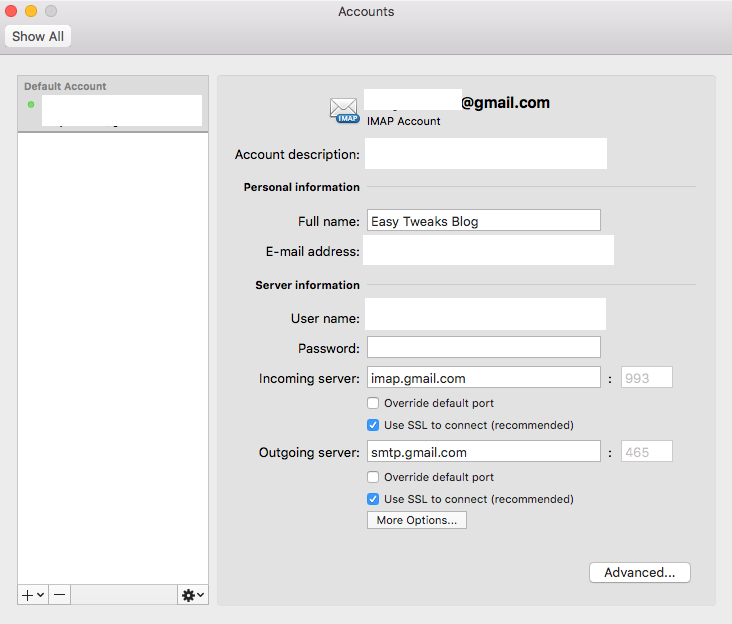Image resolution: width=732 pixels, height=624 pixels.
Task: Click the green status dot of the account
Action: [x=31, y=105]
